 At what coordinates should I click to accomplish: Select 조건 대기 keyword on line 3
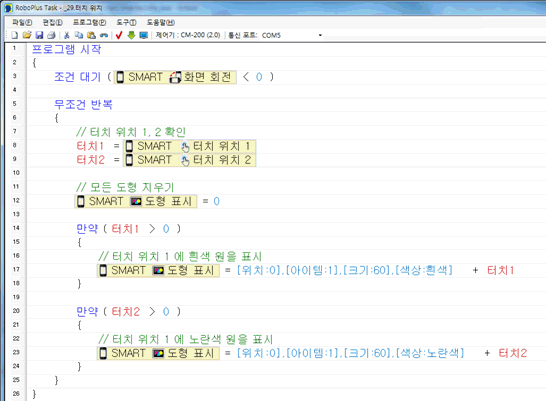(x=77, y=77)
